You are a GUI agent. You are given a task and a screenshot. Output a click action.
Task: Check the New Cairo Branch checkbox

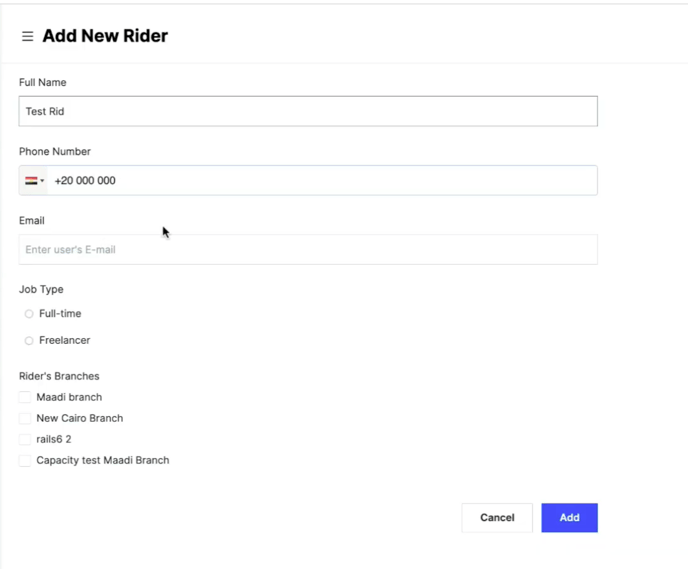pyautogui.click(x=25, y=418)
